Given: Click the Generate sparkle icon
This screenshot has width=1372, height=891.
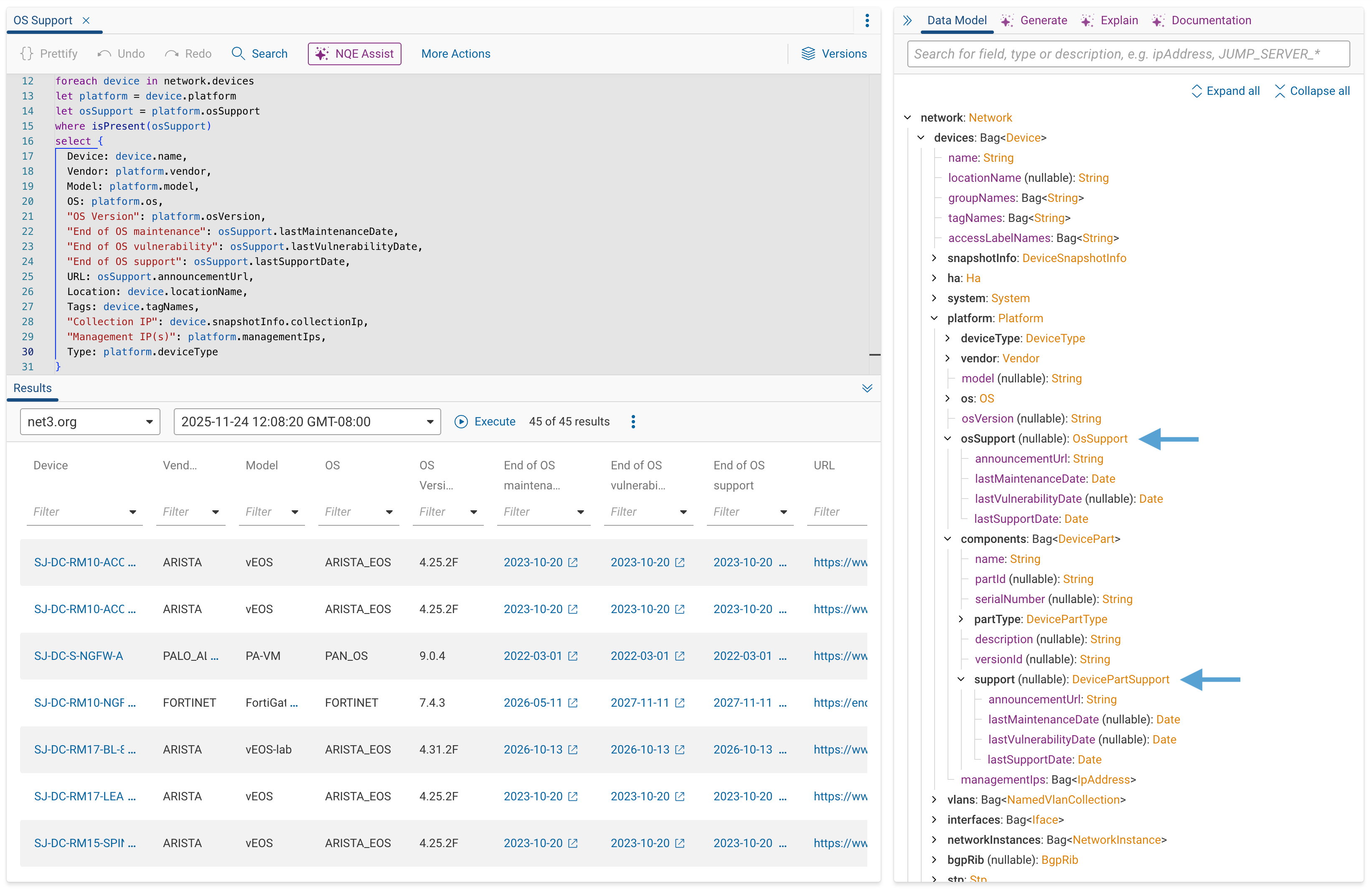Looking at the screenshot, I should [x=1007, y=20].
